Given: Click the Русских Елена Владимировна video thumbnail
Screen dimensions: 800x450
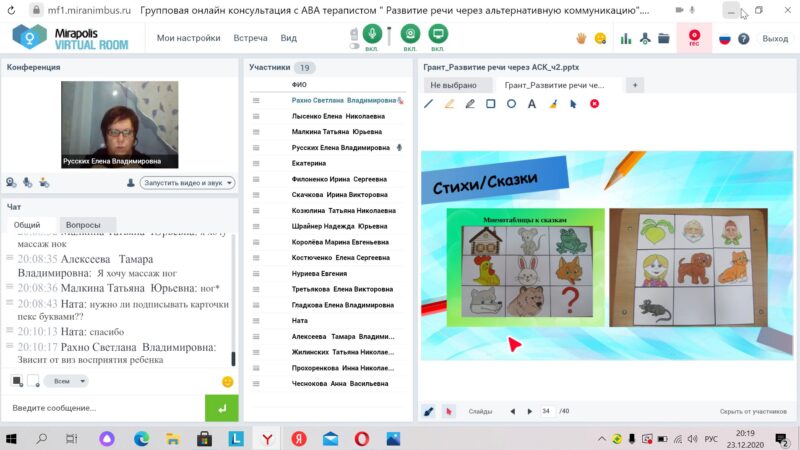Looking at the screenshot, I should (119, 124).
